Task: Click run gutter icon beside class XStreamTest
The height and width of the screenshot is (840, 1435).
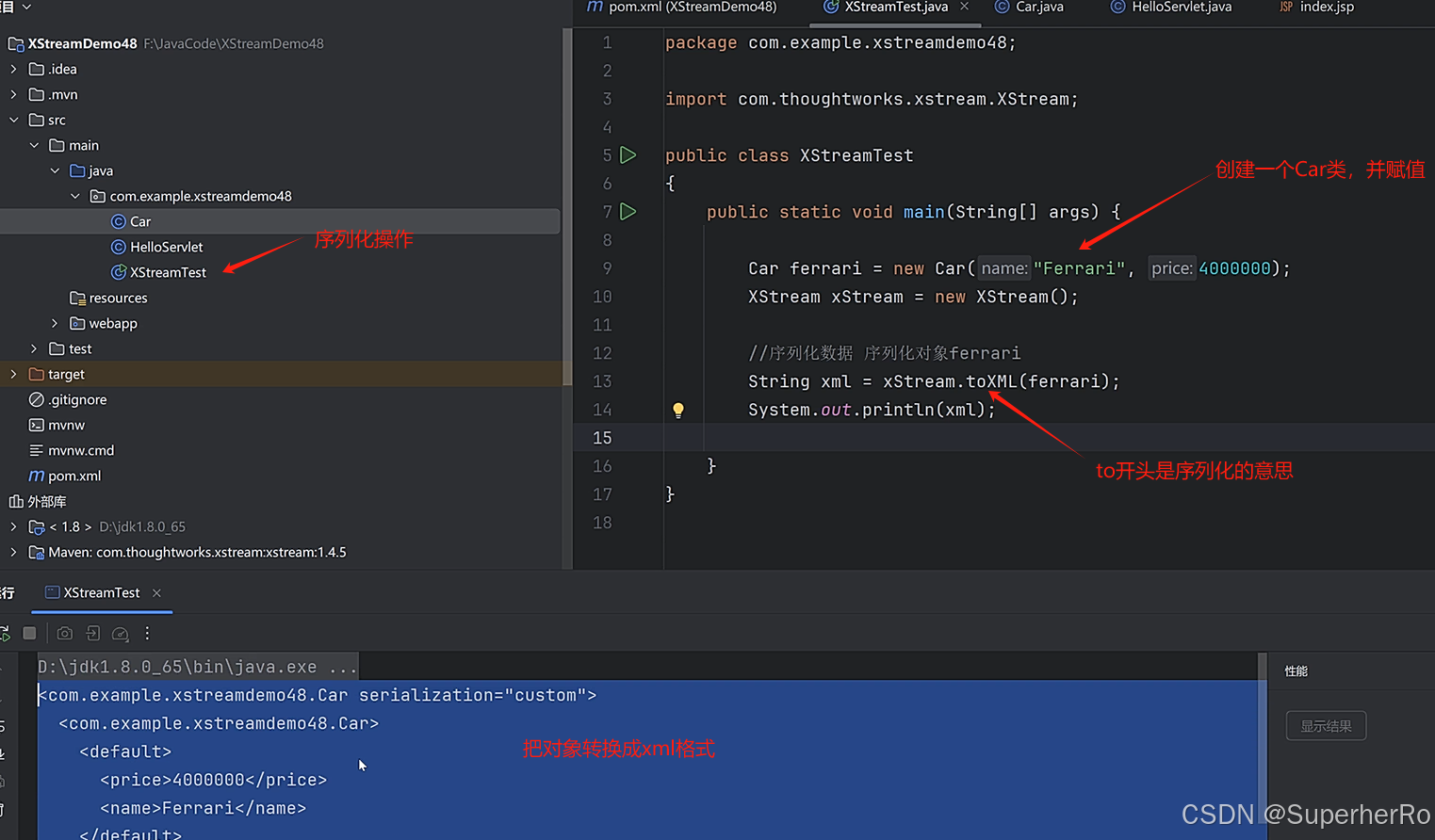Action: (628, 155)
